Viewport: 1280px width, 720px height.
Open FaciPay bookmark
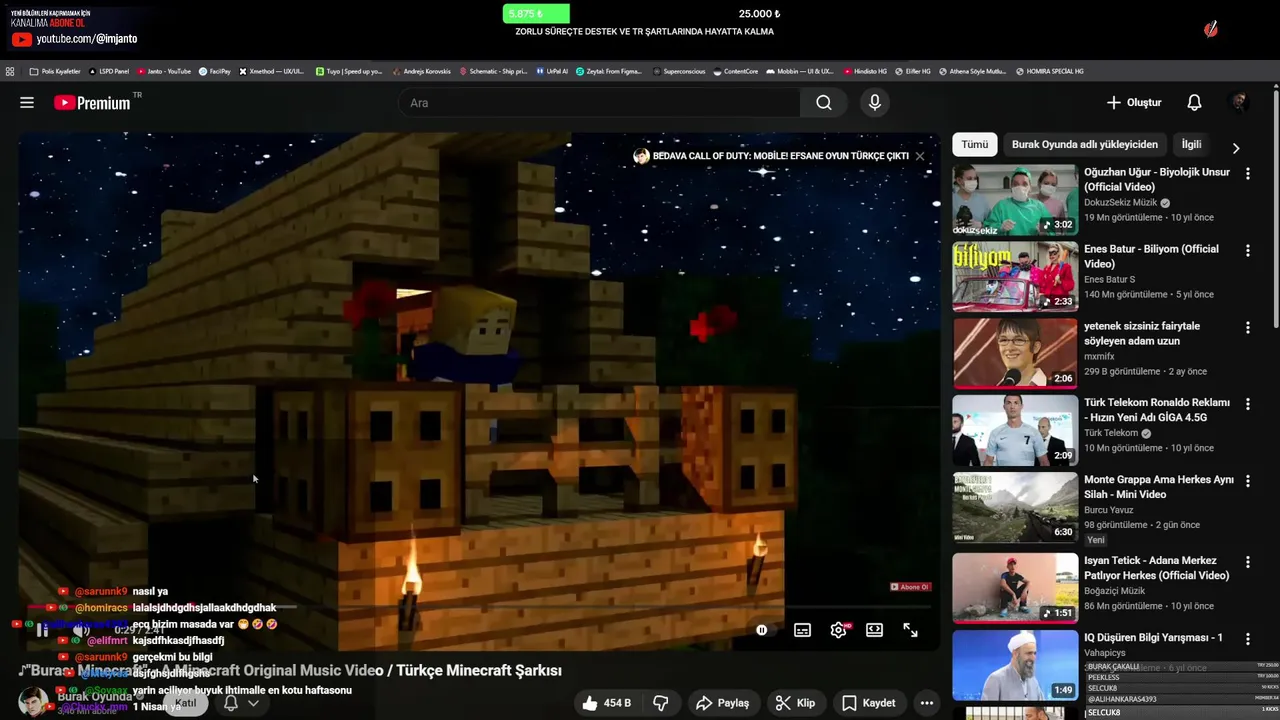(215, 71)
